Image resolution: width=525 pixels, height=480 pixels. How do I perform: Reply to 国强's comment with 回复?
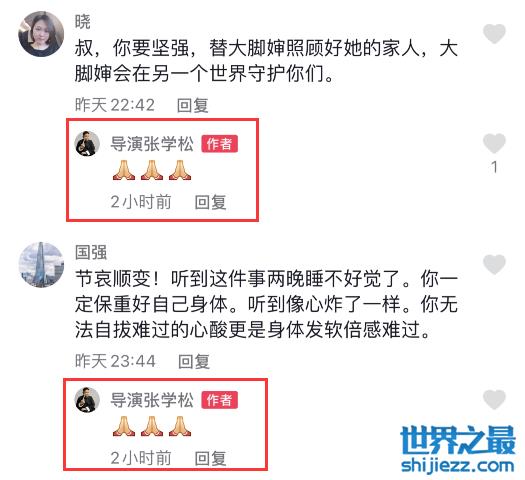194,361
